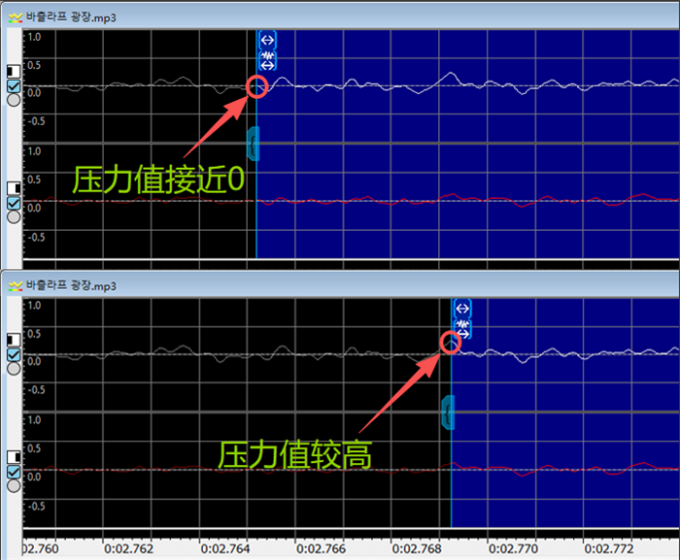Click lower window's title text 바출라프 광장.mp3
This screenshot has width=680, height=560.
tap(71, 285)
